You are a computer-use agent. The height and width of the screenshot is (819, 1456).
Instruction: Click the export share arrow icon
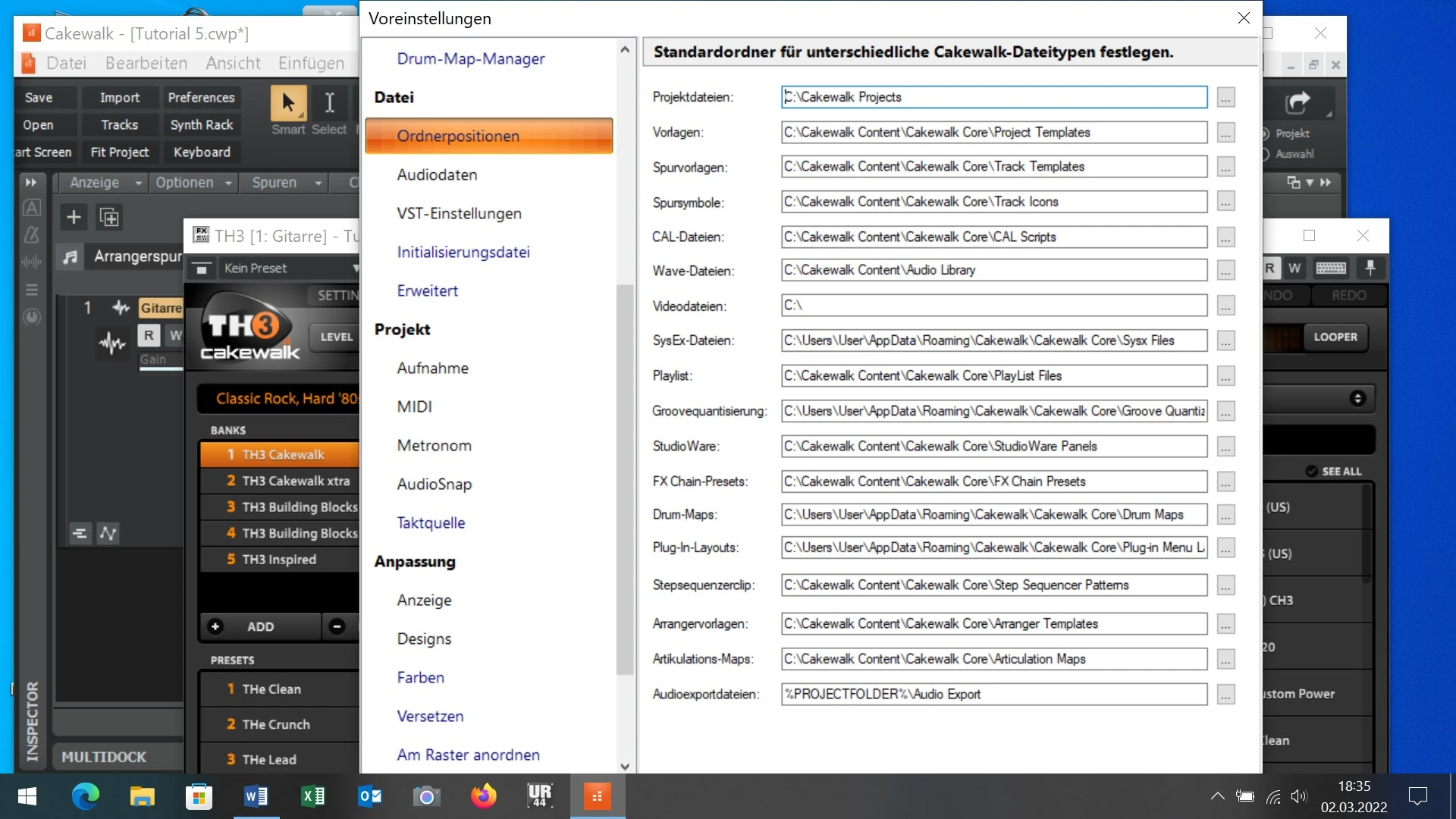(1298, 102)
